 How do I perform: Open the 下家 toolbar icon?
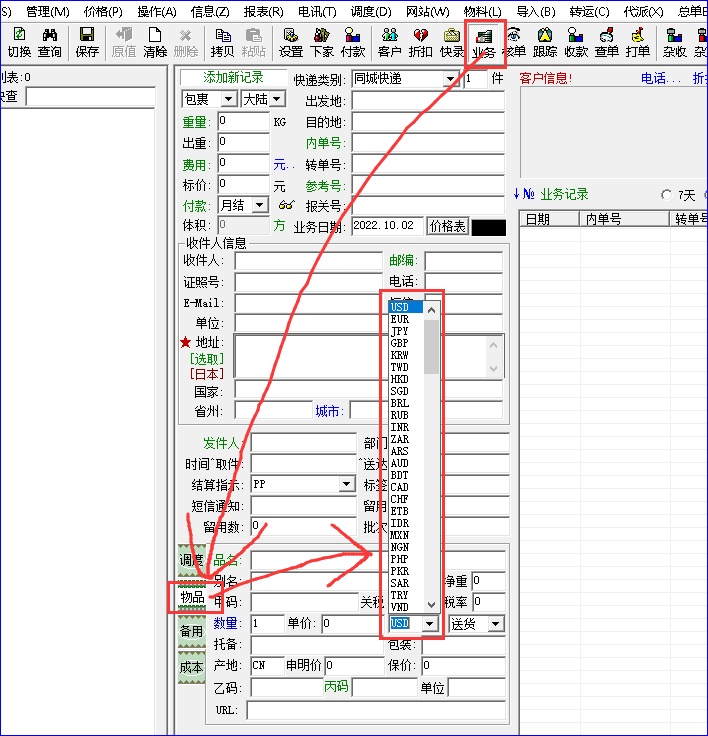(x=322, y=42)
